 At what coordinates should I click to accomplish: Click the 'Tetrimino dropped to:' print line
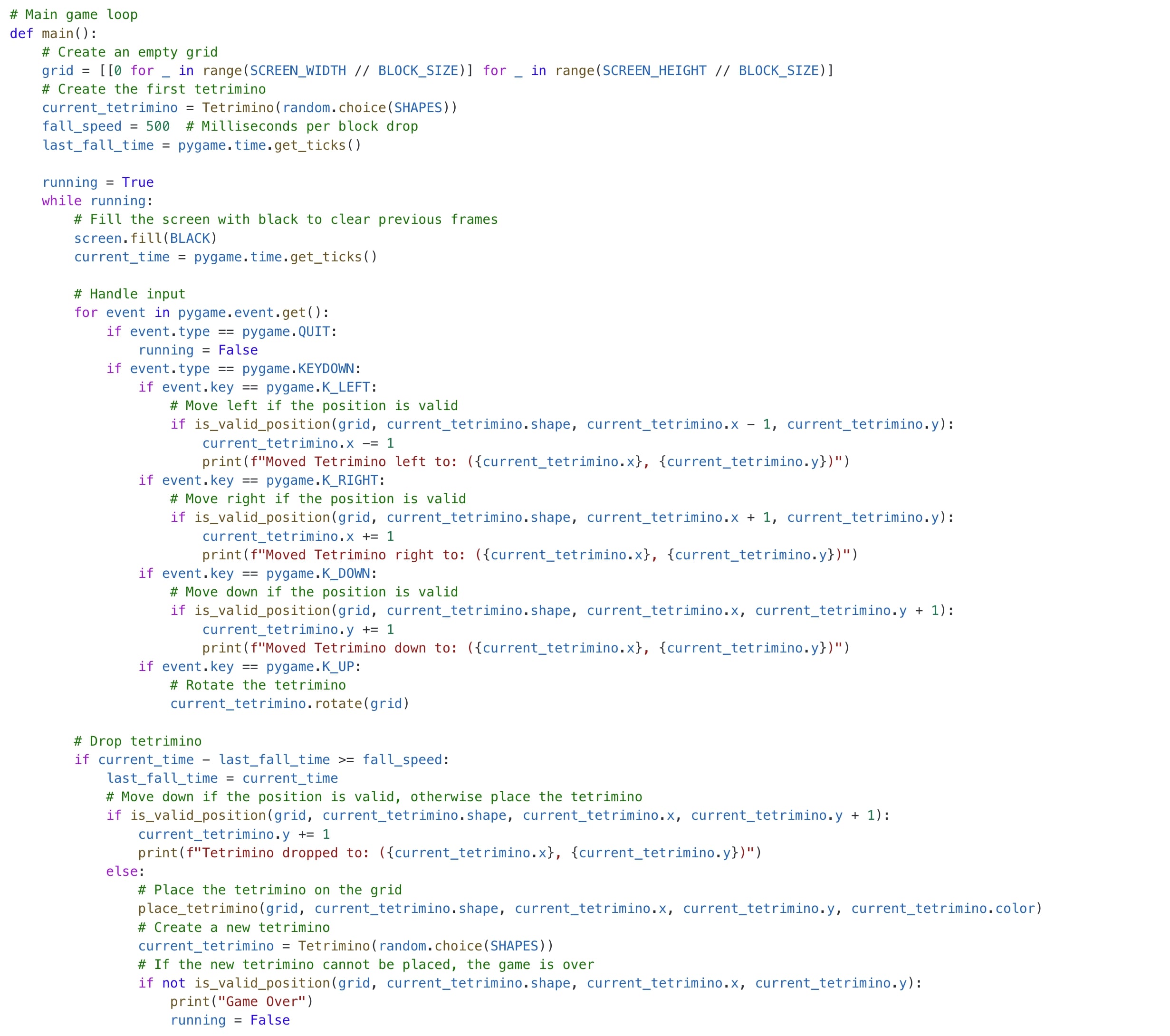click(450, 853)
